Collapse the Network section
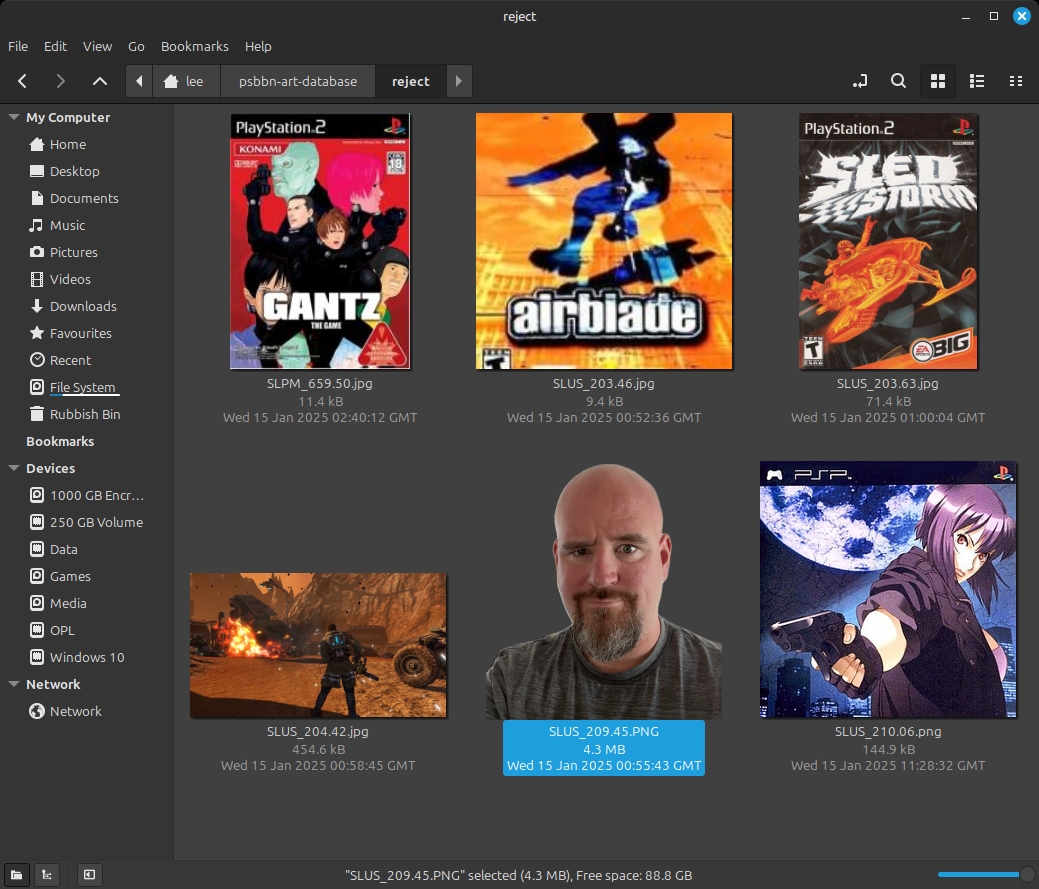The width and height of the screenshot is (1039, 889). (14, 684)
